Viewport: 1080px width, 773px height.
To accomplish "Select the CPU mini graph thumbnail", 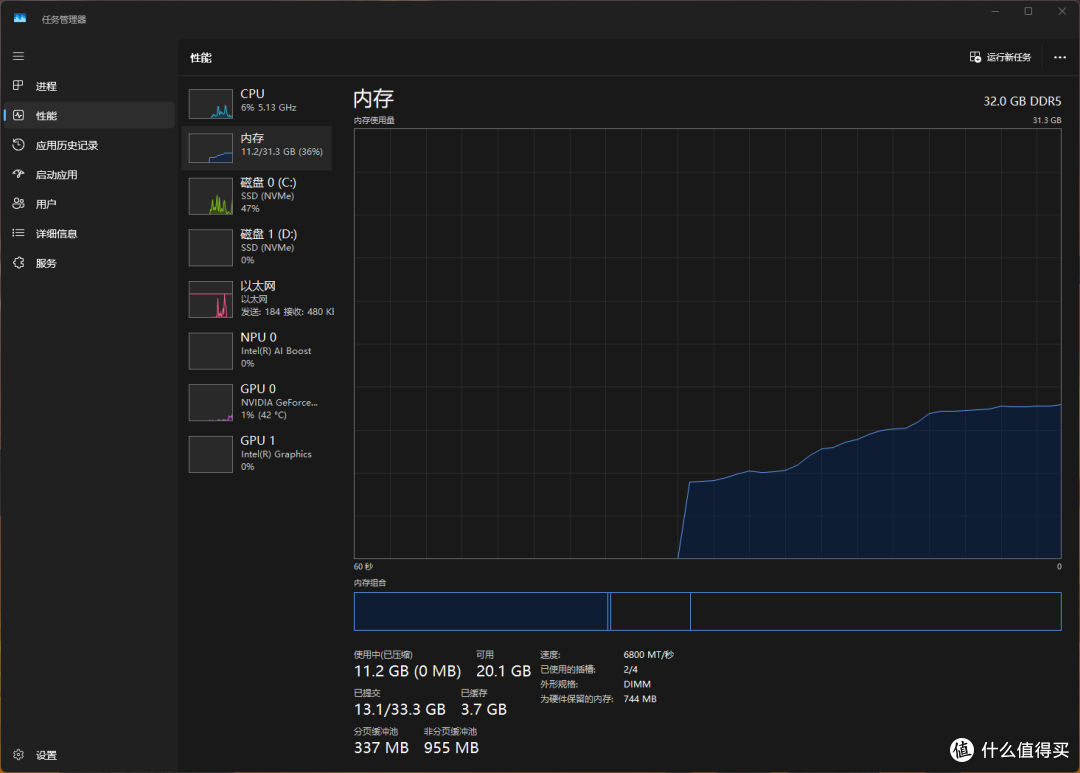I will (211, 104).
